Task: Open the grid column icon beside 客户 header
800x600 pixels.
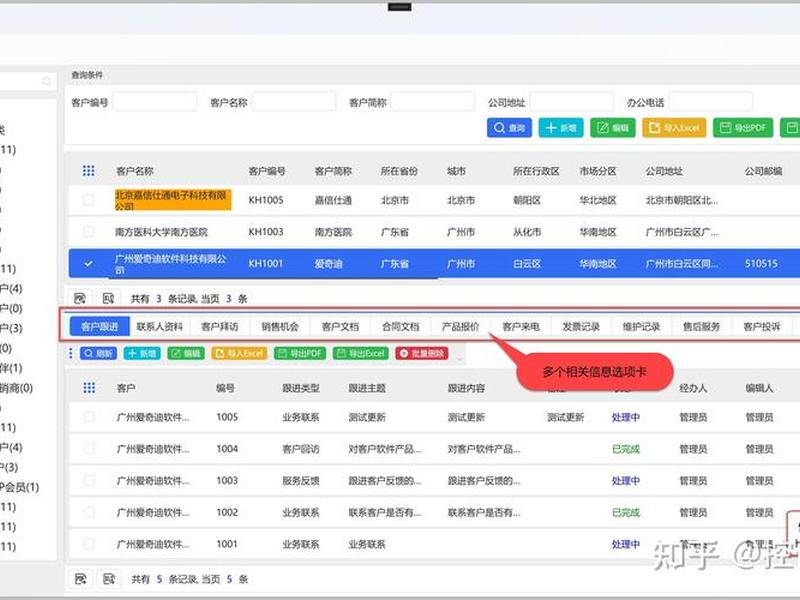Action: pyautogui.click(x=89, y=388)
